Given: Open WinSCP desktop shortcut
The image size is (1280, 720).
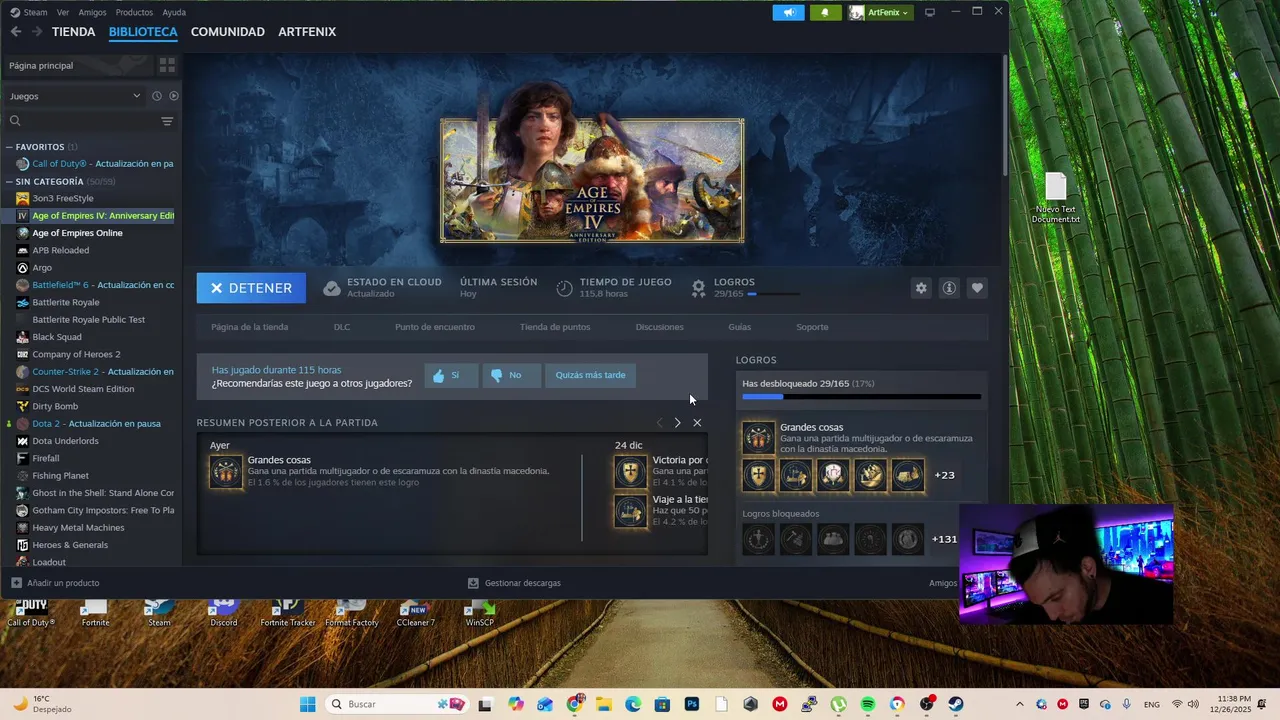Looking at the screenshot, I should pos(480,613).
